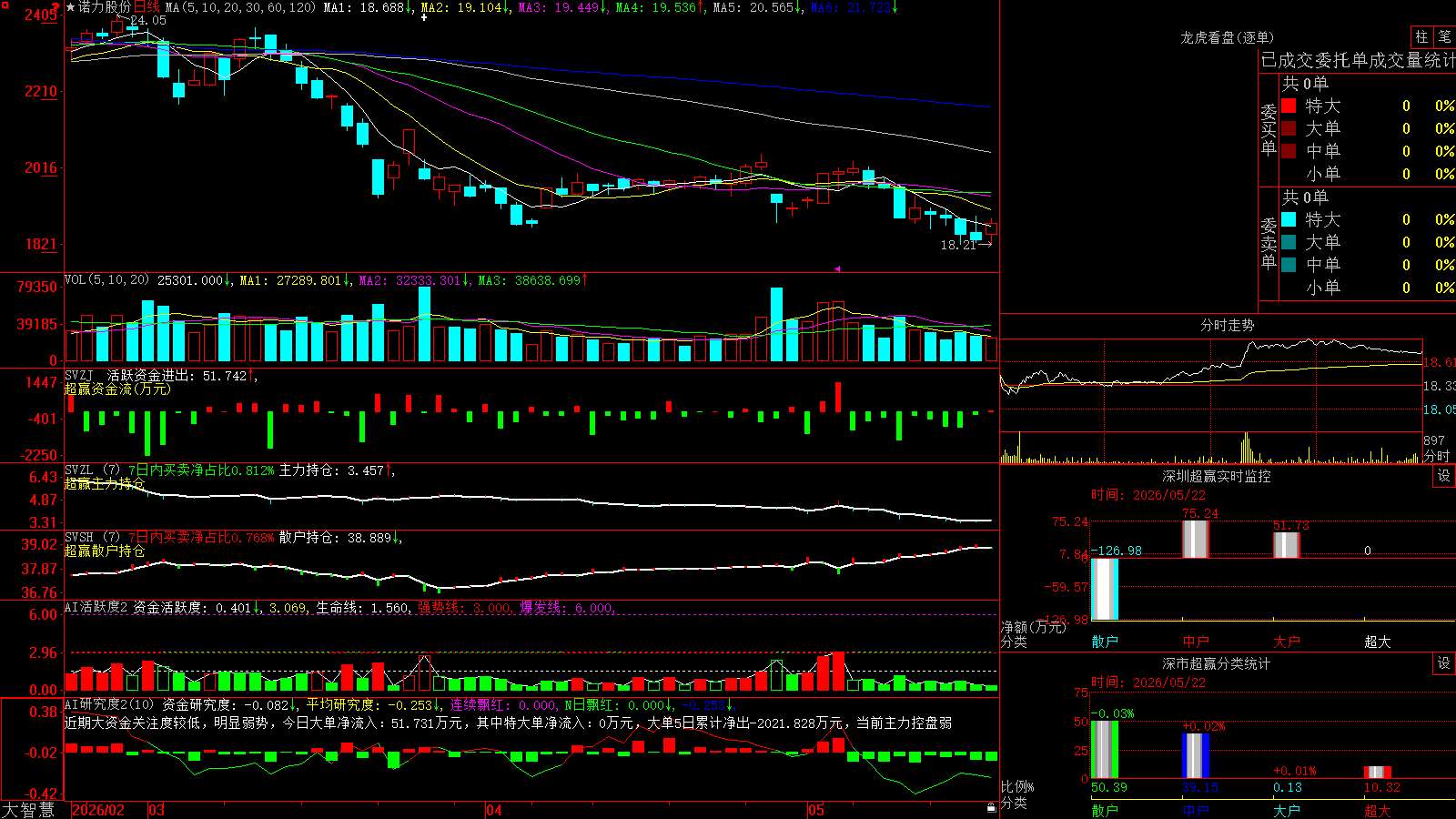Viewport: 1456px width, 819px height.
Task: Click the 79350 volume axis label
Action: click(37, 287)
